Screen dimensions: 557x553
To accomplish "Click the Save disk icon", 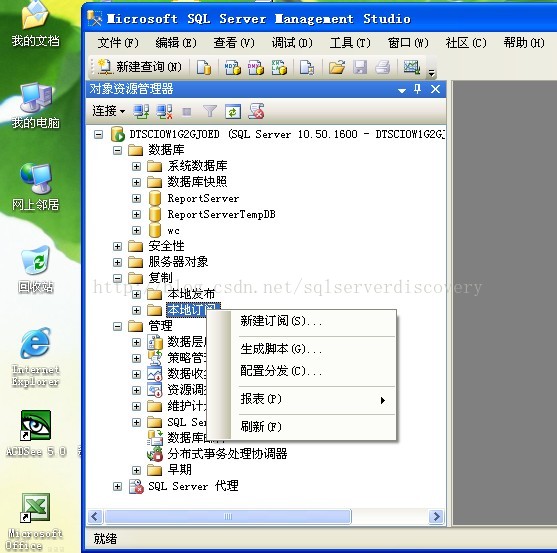I will click(360, 67).
